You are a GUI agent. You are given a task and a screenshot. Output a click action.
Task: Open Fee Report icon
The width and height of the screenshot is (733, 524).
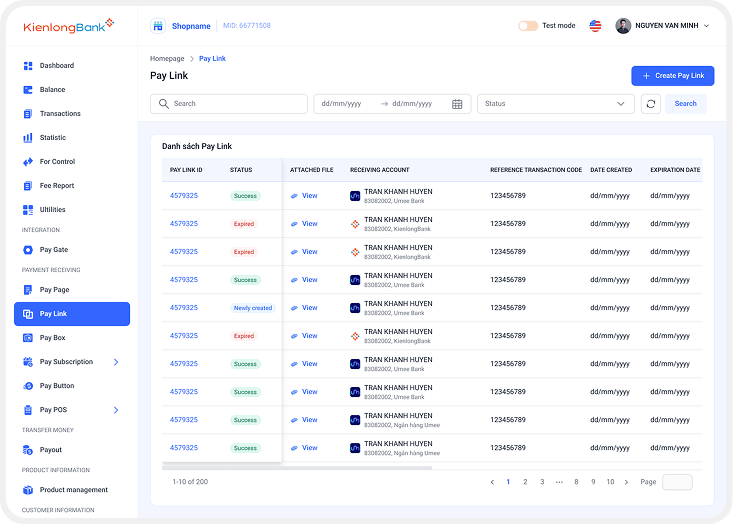(28, 186)
